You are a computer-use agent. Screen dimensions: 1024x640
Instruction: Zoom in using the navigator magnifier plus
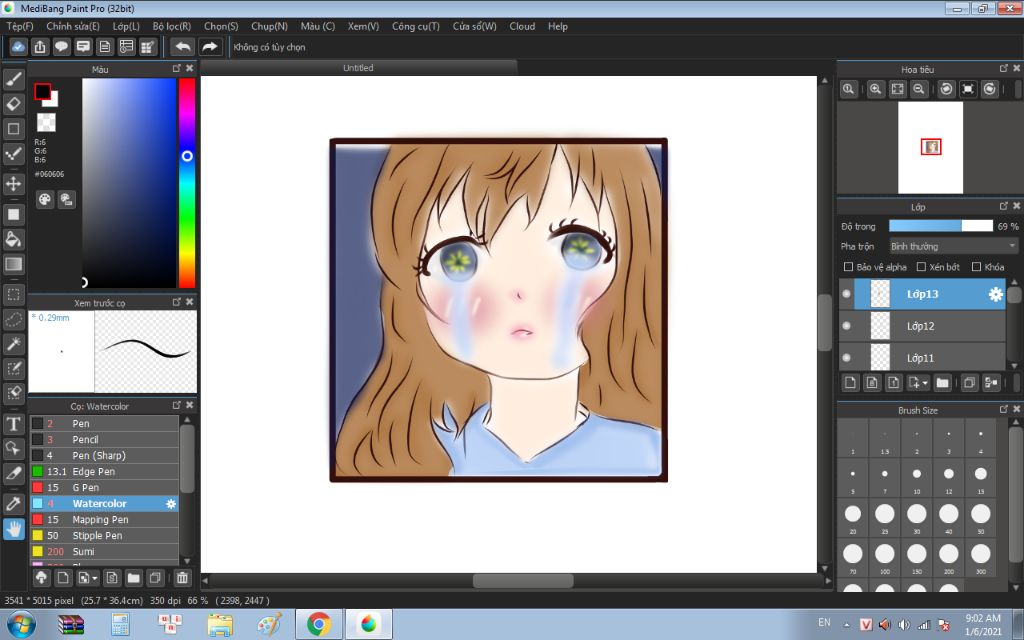[876, 89]
